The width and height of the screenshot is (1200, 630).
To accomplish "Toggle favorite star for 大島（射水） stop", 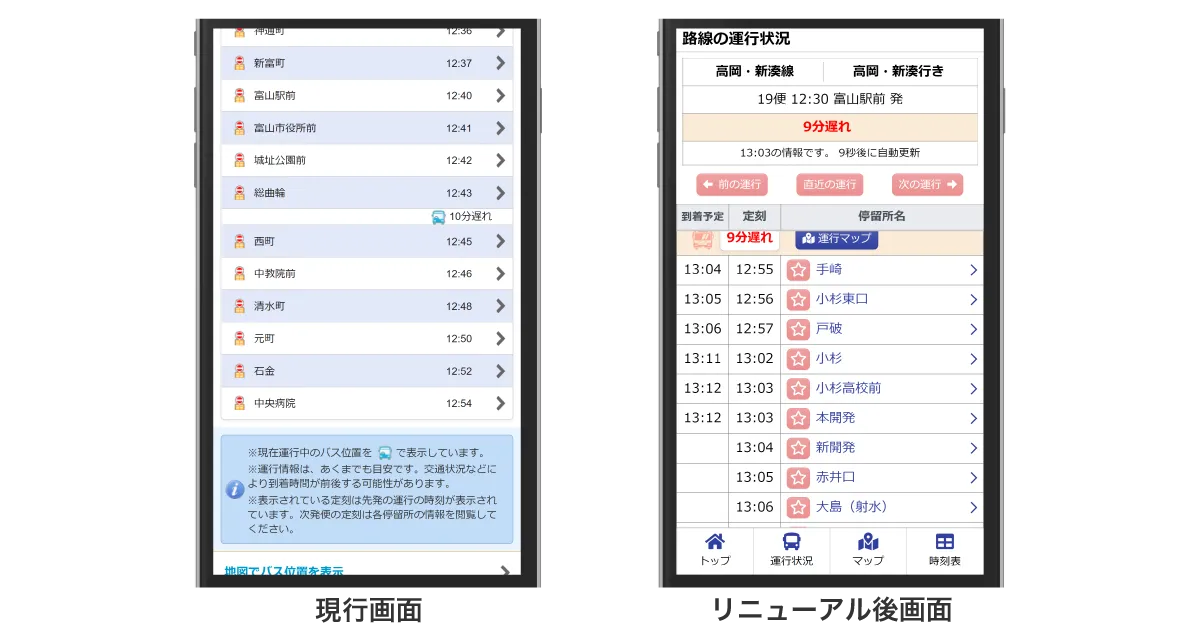I will [x=798, y=507].
